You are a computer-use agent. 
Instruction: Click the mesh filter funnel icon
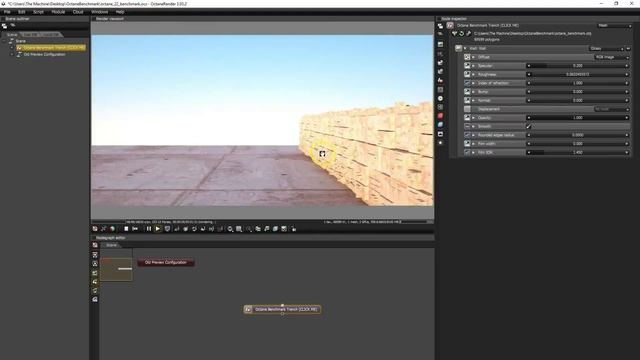click(454, 33)
